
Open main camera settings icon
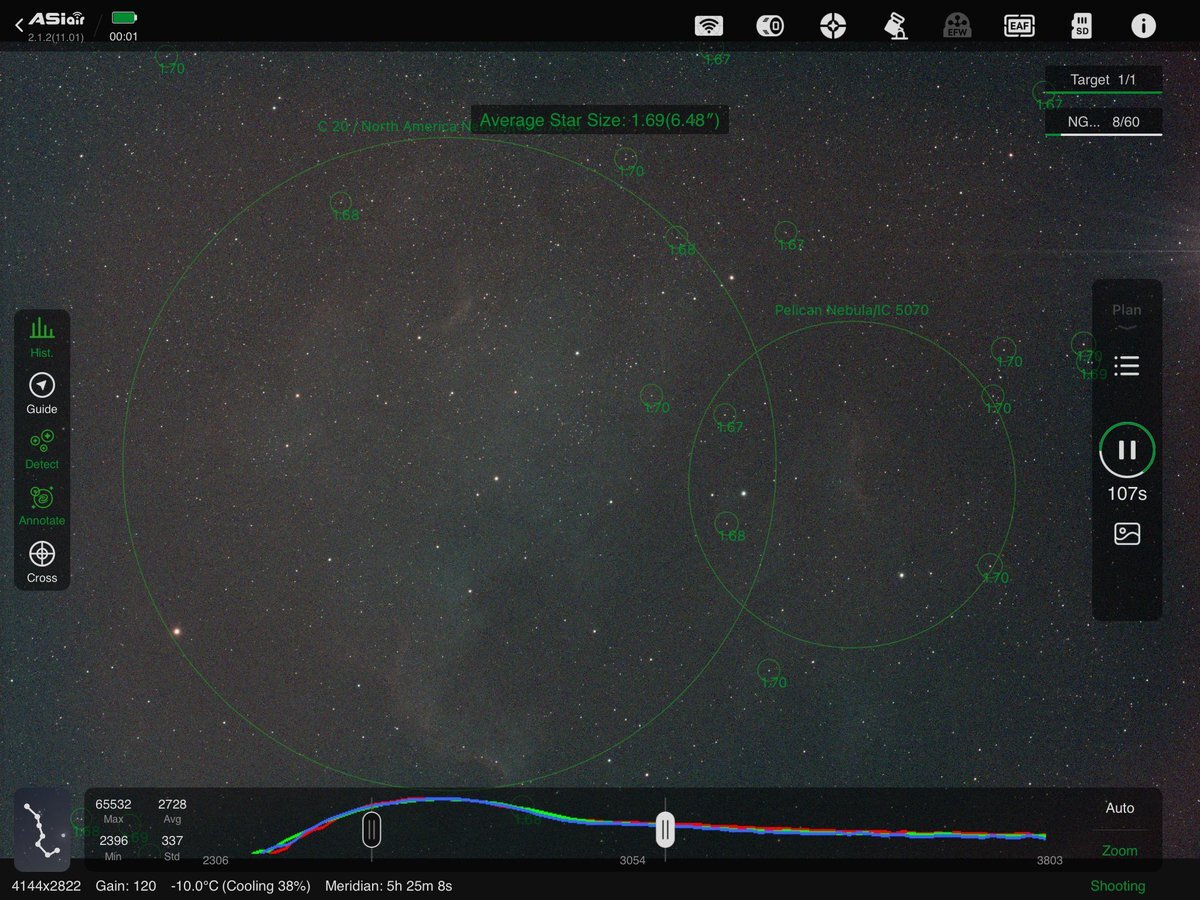pyautogui.click(x=769, y=26)
